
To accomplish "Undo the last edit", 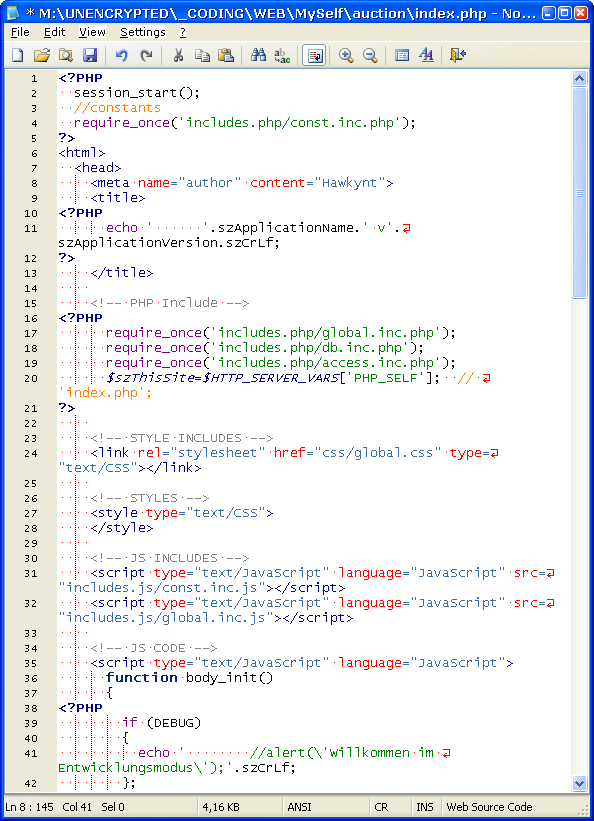I will [122, 55].
